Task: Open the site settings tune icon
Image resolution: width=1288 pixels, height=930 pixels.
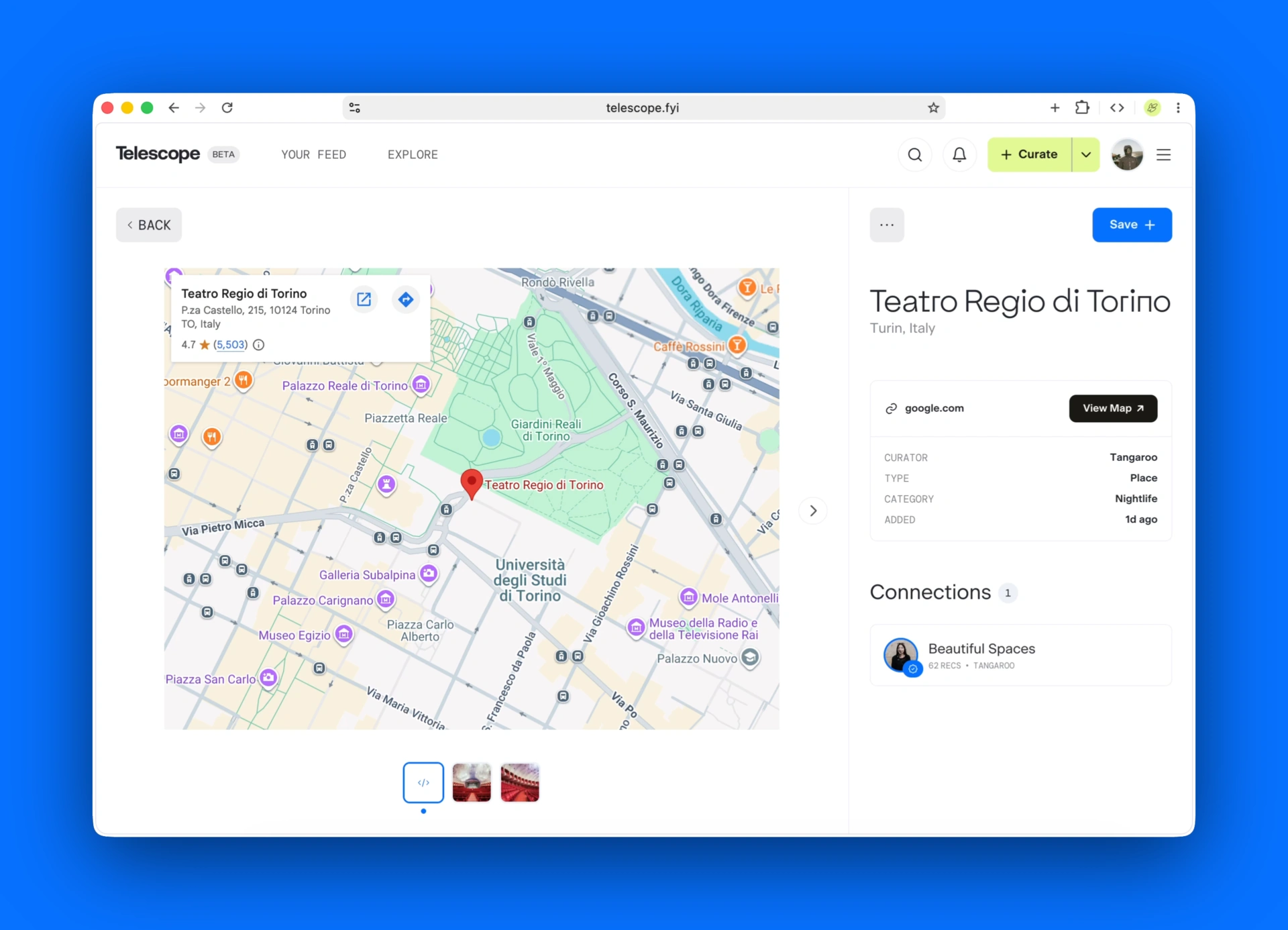Action: [355, 108]
